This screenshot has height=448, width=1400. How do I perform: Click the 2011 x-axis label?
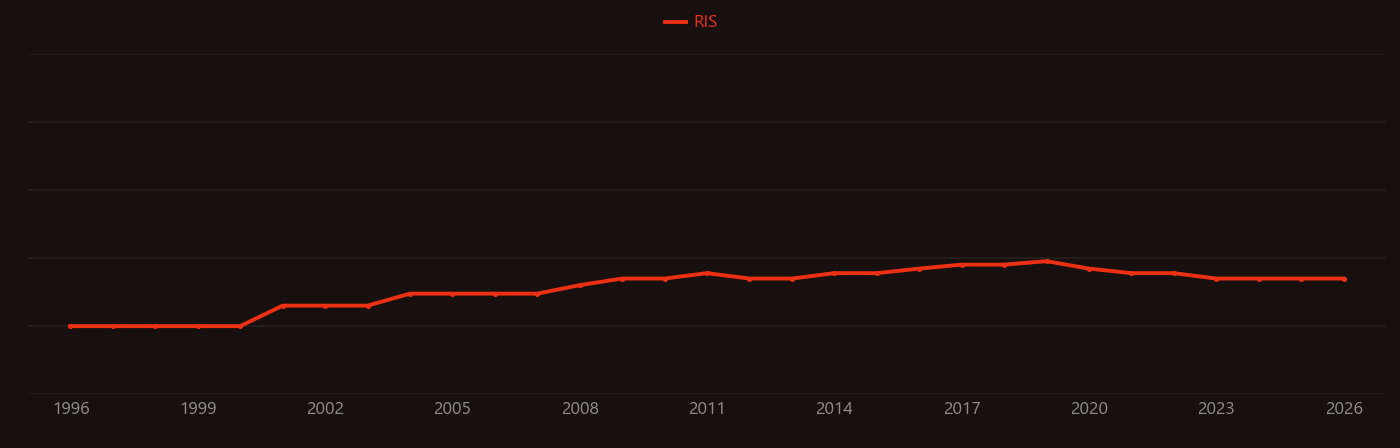tap(707, 409)
